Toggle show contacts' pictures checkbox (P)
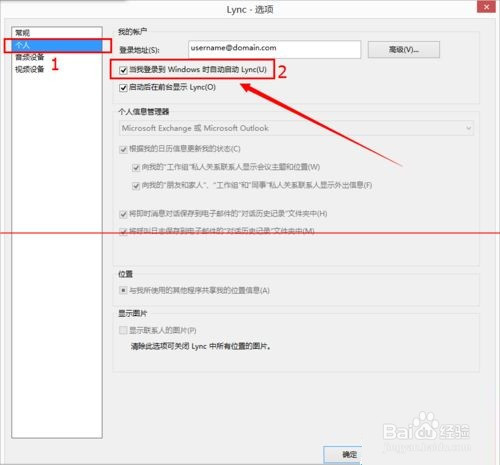500x465 pixels. (123, 330)
